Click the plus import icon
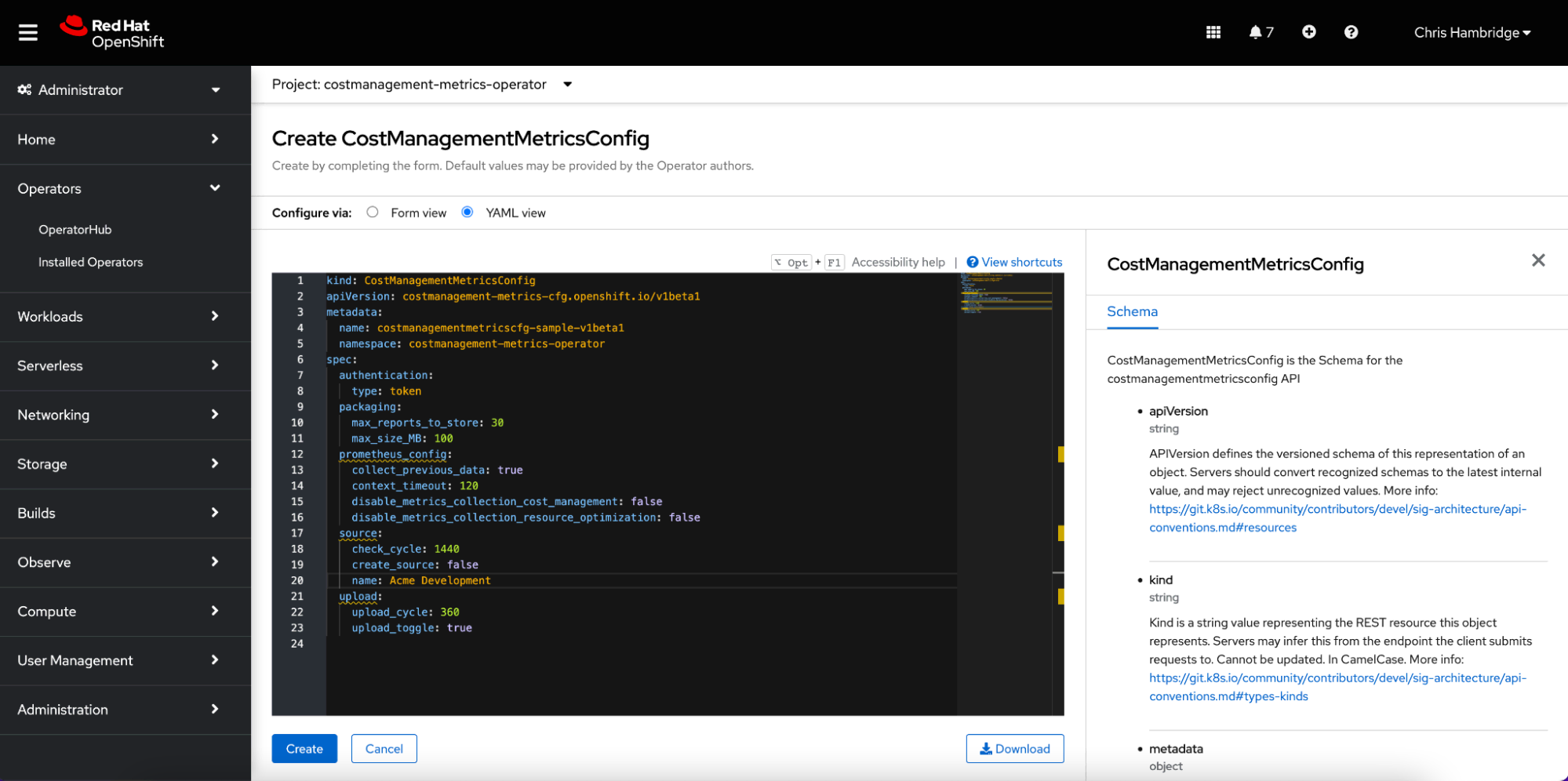The height and width of the screenshot is (781, 1568). (1308, 32)
